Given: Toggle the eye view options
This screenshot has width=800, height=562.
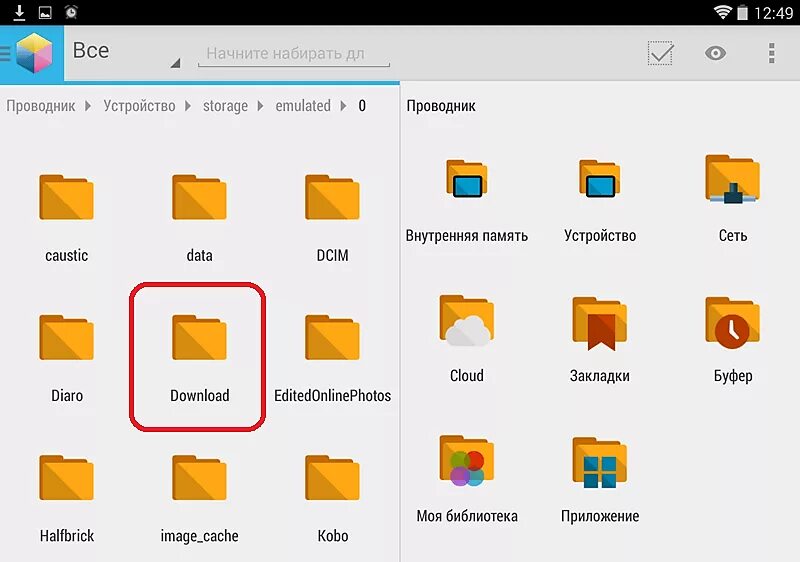Looking at the screenshot, I should (x=715, y=53).
